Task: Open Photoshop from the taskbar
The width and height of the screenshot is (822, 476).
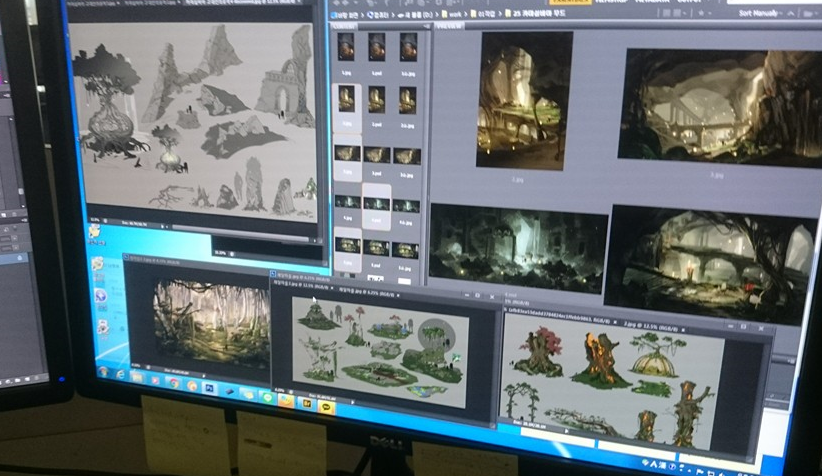Action: (209, 387)
